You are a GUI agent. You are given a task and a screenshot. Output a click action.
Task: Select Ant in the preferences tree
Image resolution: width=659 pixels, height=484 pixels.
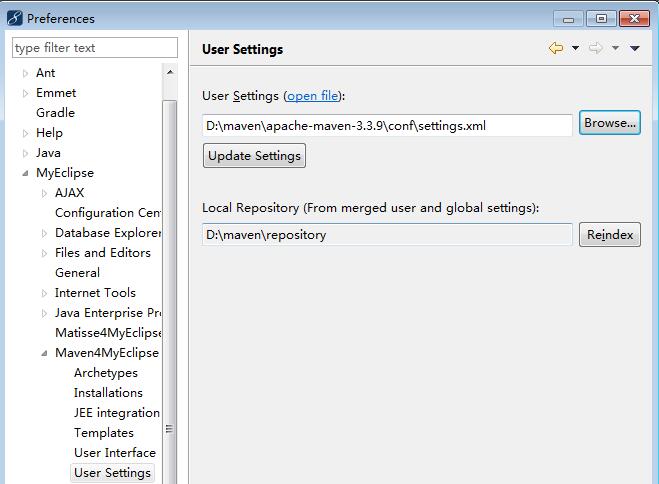45,73
